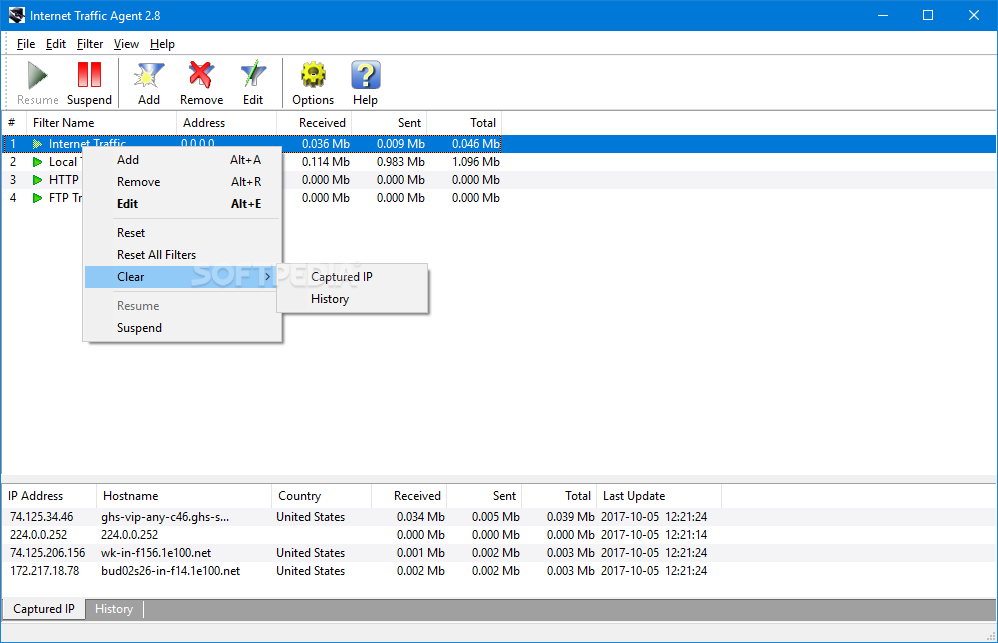
Task: Open the Edit menu in menu bar
Action: point(55,44)
